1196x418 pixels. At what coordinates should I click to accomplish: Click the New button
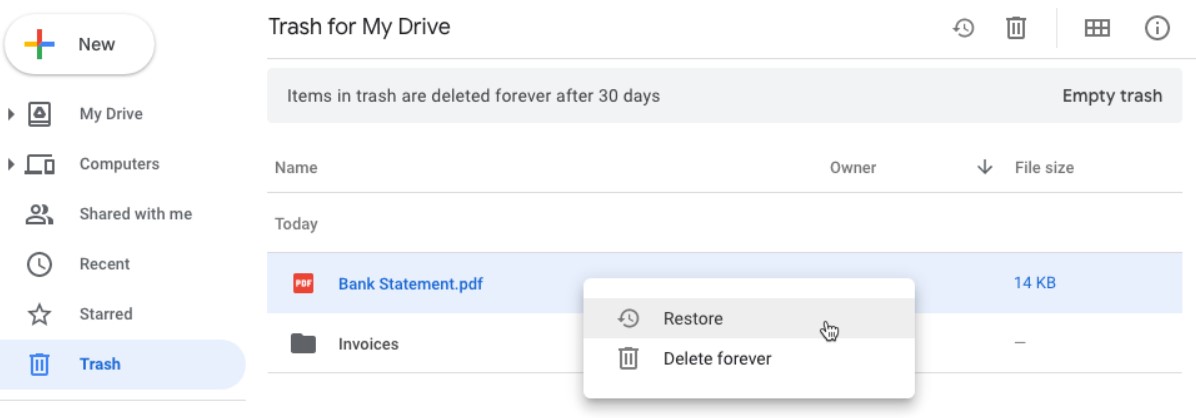(x=79, y=44)
